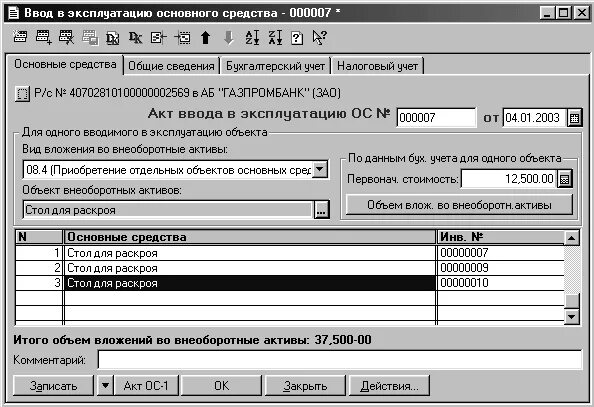Click the Dk postings toolbar icon
Viewport: 594px width, 407px height.
pyautogui.click(x=136, y=37)
